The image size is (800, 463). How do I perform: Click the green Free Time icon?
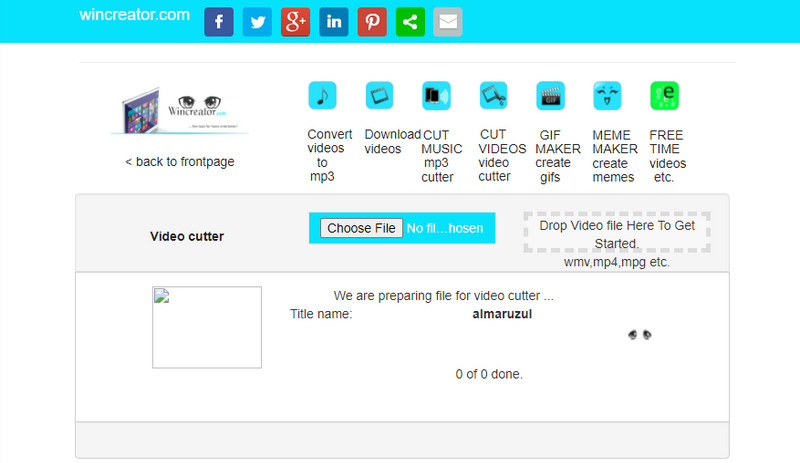pos(664,95)
